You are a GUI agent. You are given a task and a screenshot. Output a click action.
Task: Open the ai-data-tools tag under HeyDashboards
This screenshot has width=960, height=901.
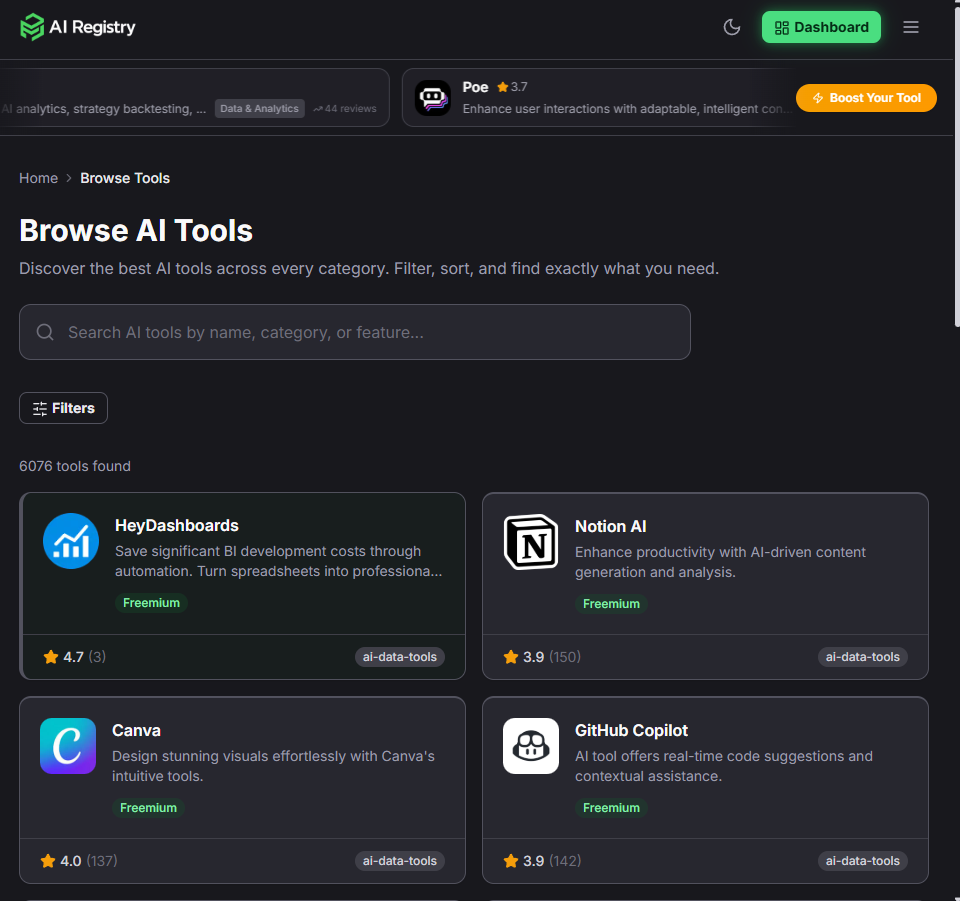399,657
